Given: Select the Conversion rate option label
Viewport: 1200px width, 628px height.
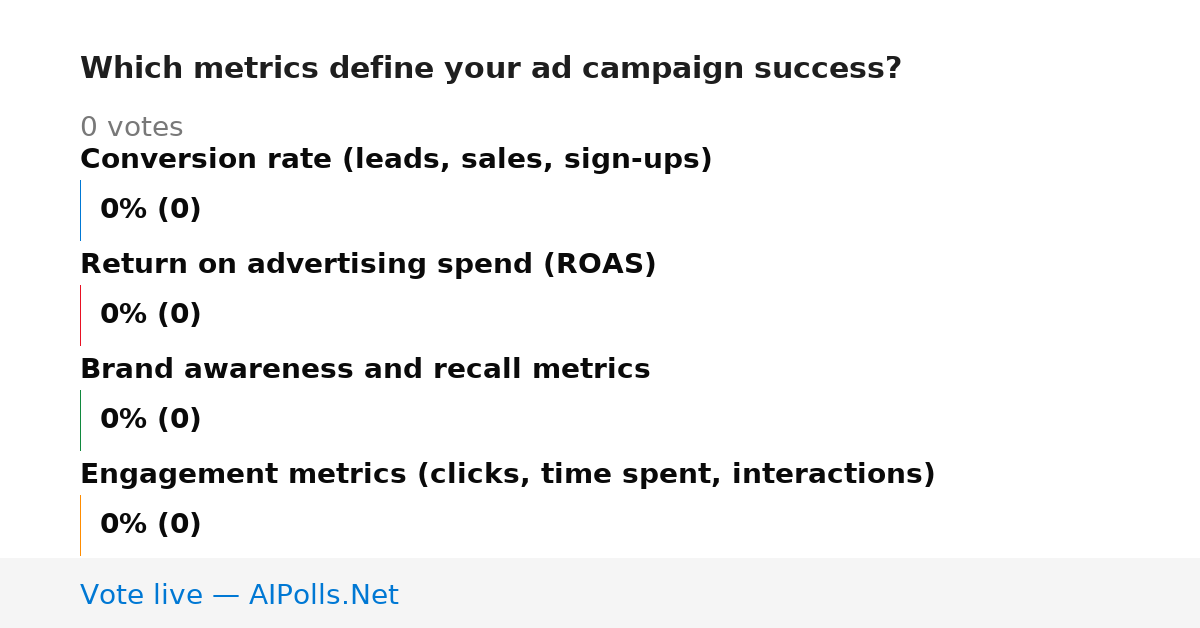Looking at the screenshot, I should [396, 160].
